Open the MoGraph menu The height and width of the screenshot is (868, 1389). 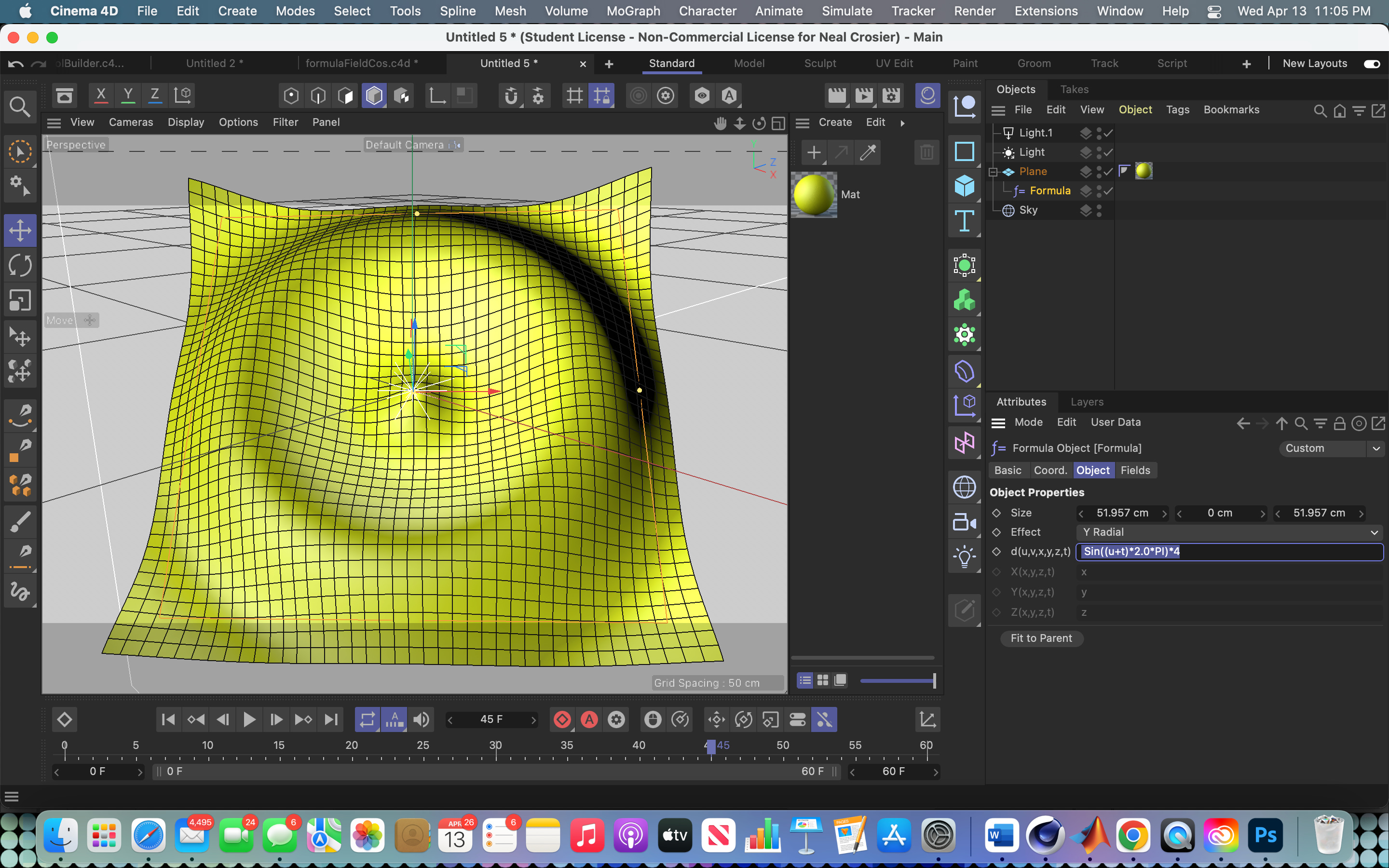click(633, 11)
